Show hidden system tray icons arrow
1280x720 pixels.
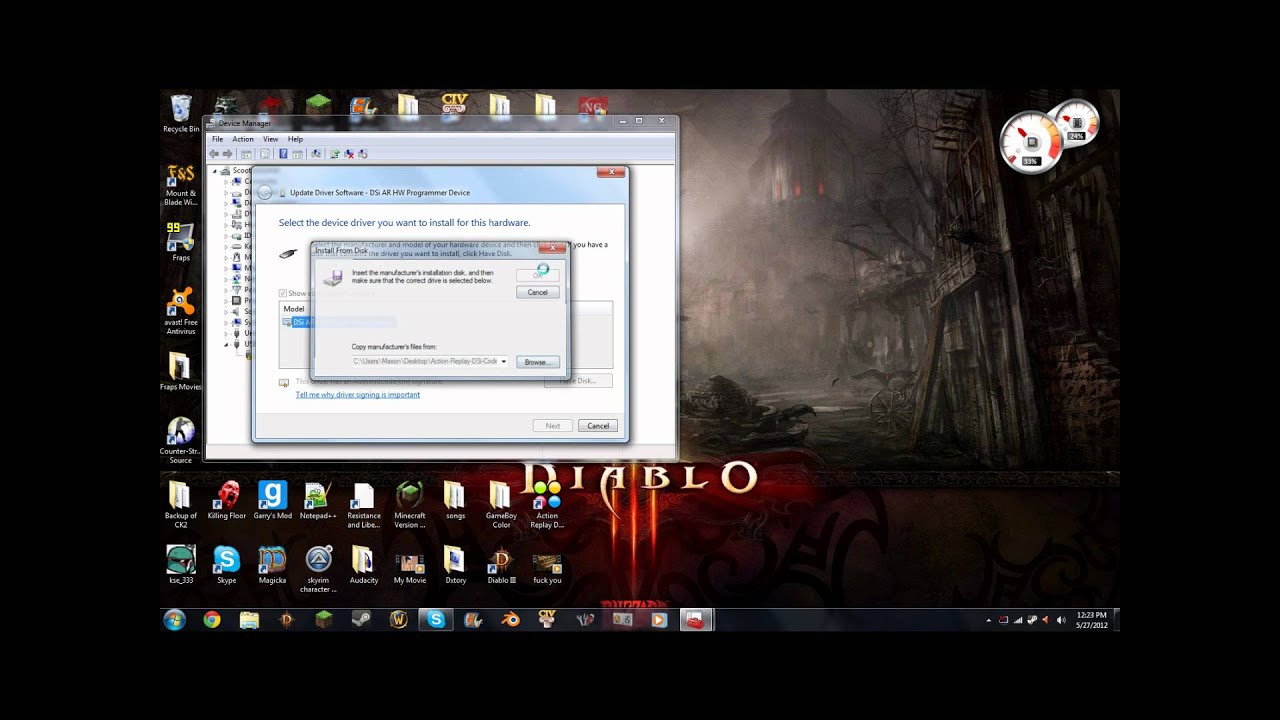pos(988,620)
